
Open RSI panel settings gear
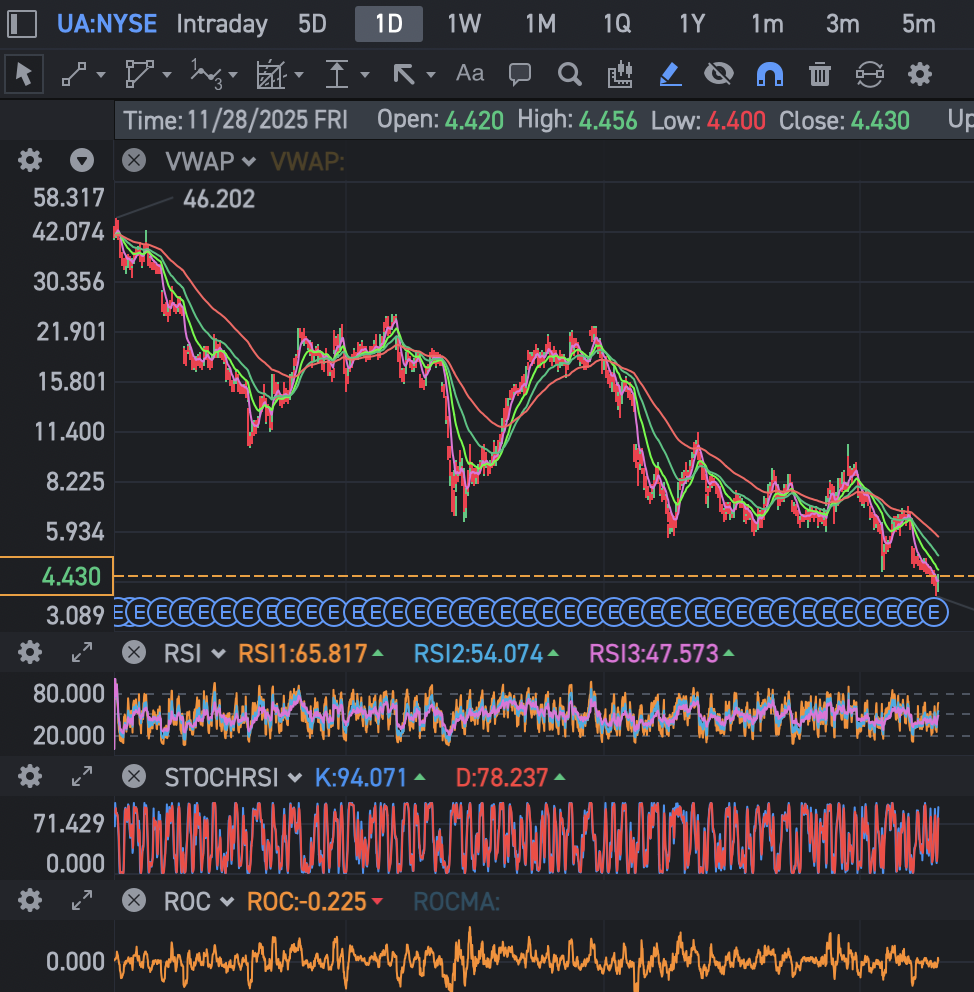pyautogui.click(x=30, y=652)
